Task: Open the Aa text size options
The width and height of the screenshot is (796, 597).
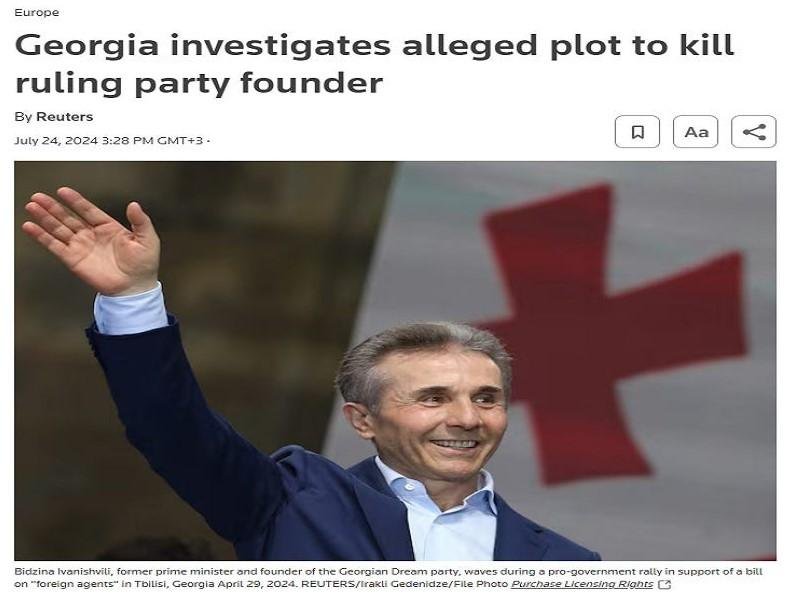Action: coord(695,132)
